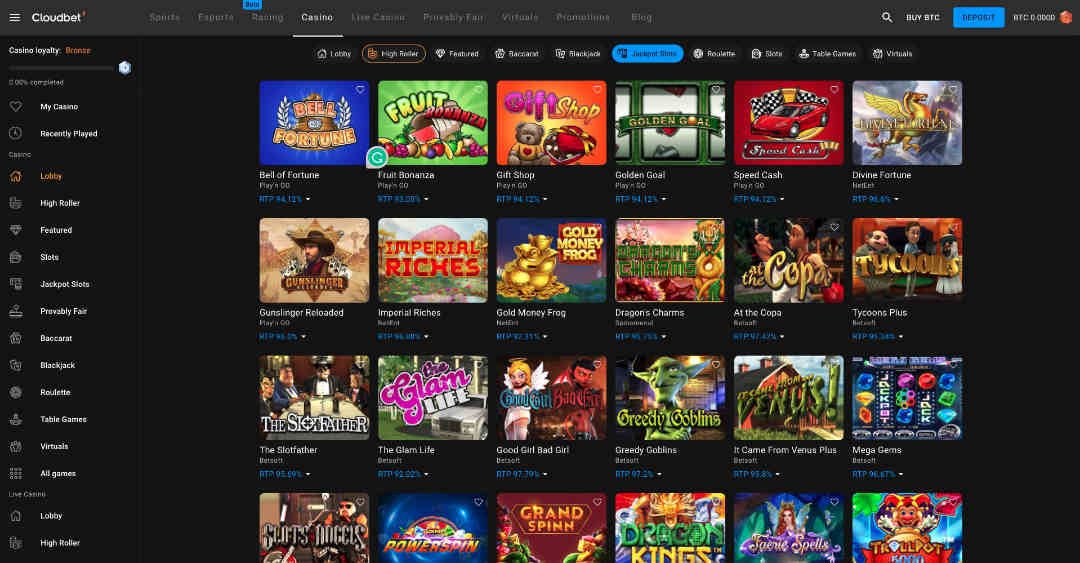
Task: Click the Jackpot Slots icon in sidebar
Action: click(x=16, y=284)
